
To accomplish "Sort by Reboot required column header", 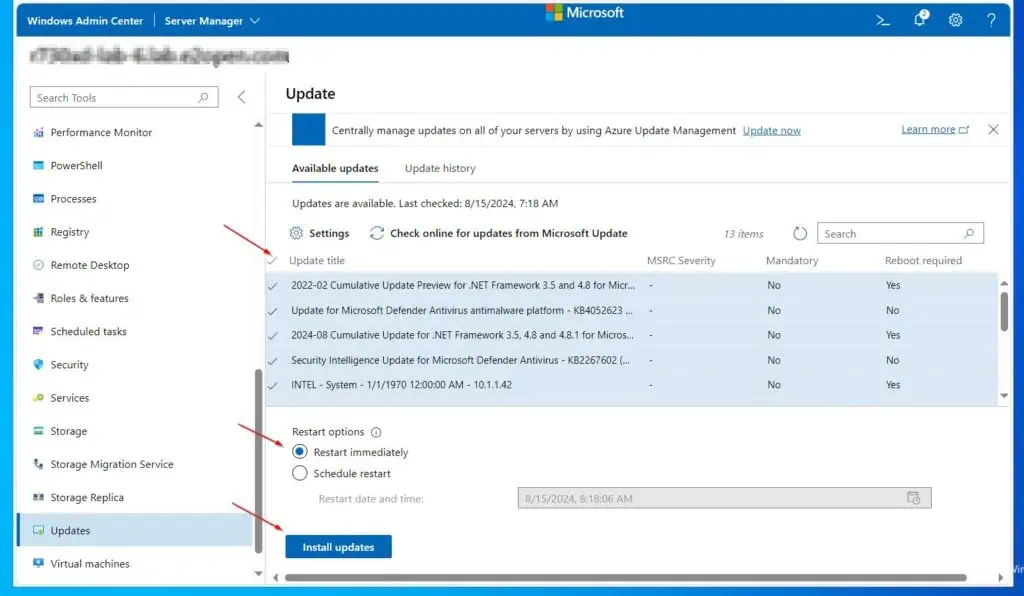I will [x=923, y=260].
